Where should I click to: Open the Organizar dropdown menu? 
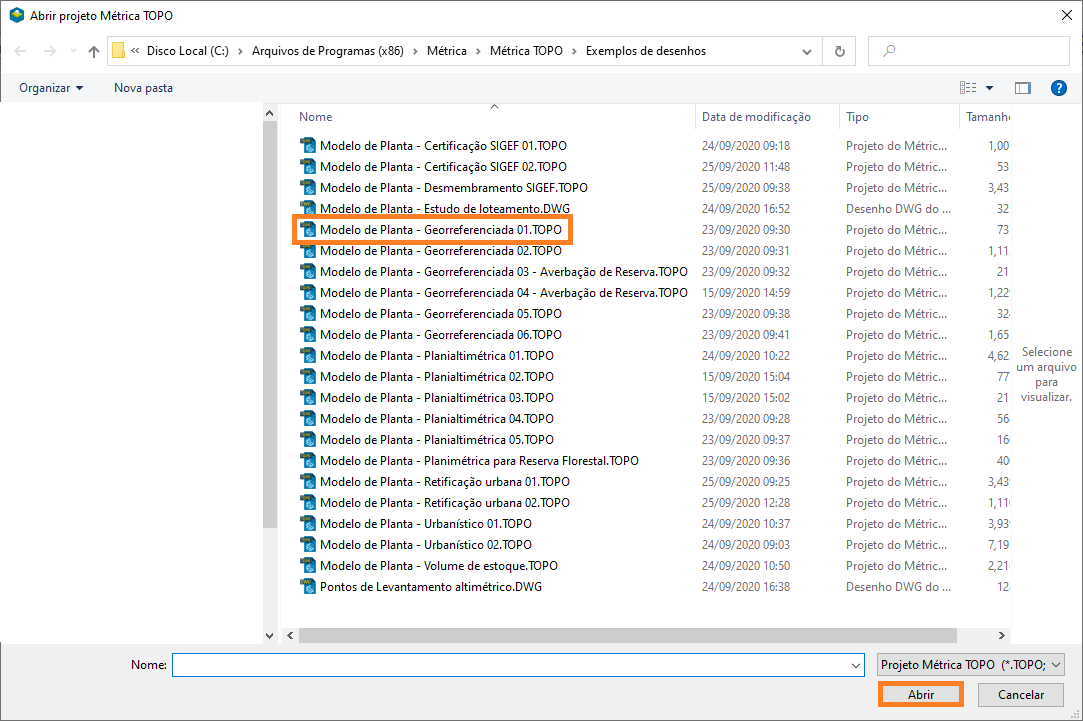tap(51, 88)
